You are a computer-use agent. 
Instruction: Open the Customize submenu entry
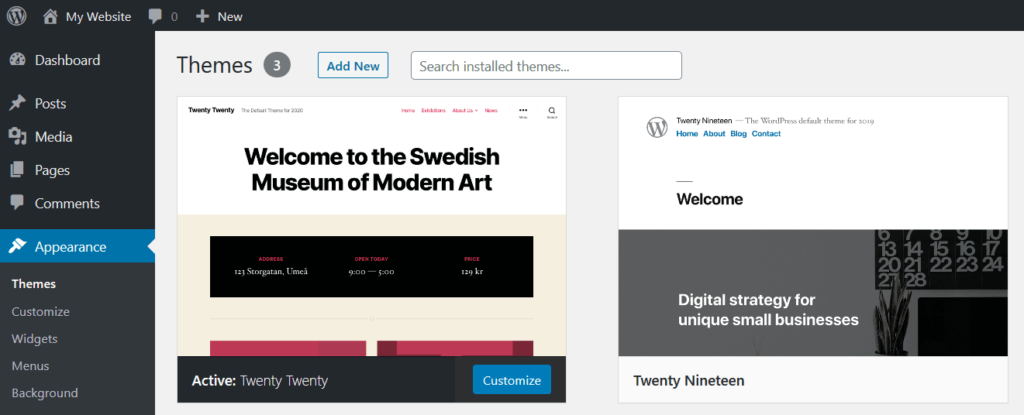[x=40, y=311]
